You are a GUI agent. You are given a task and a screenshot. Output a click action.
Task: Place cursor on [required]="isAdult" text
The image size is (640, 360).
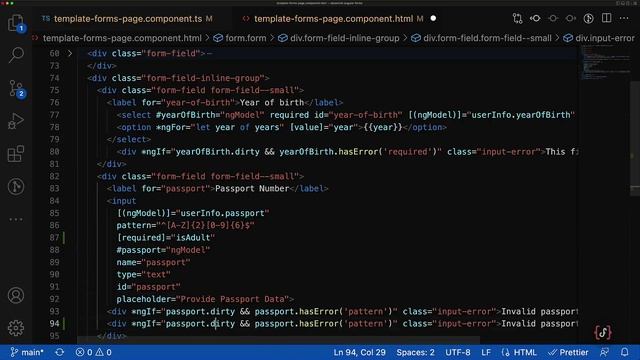point(166,238)
